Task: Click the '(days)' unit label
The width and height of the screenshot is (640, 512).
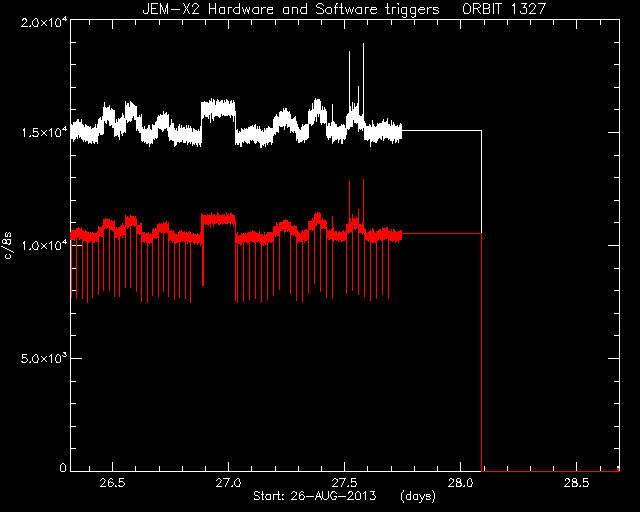Action: click(418, 496)
